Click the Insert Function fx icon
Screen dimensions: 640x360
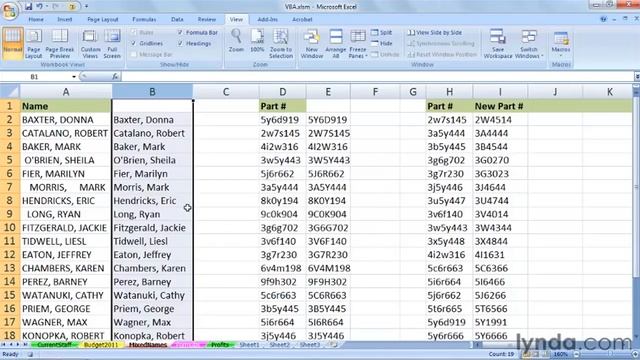pos(115,76)
